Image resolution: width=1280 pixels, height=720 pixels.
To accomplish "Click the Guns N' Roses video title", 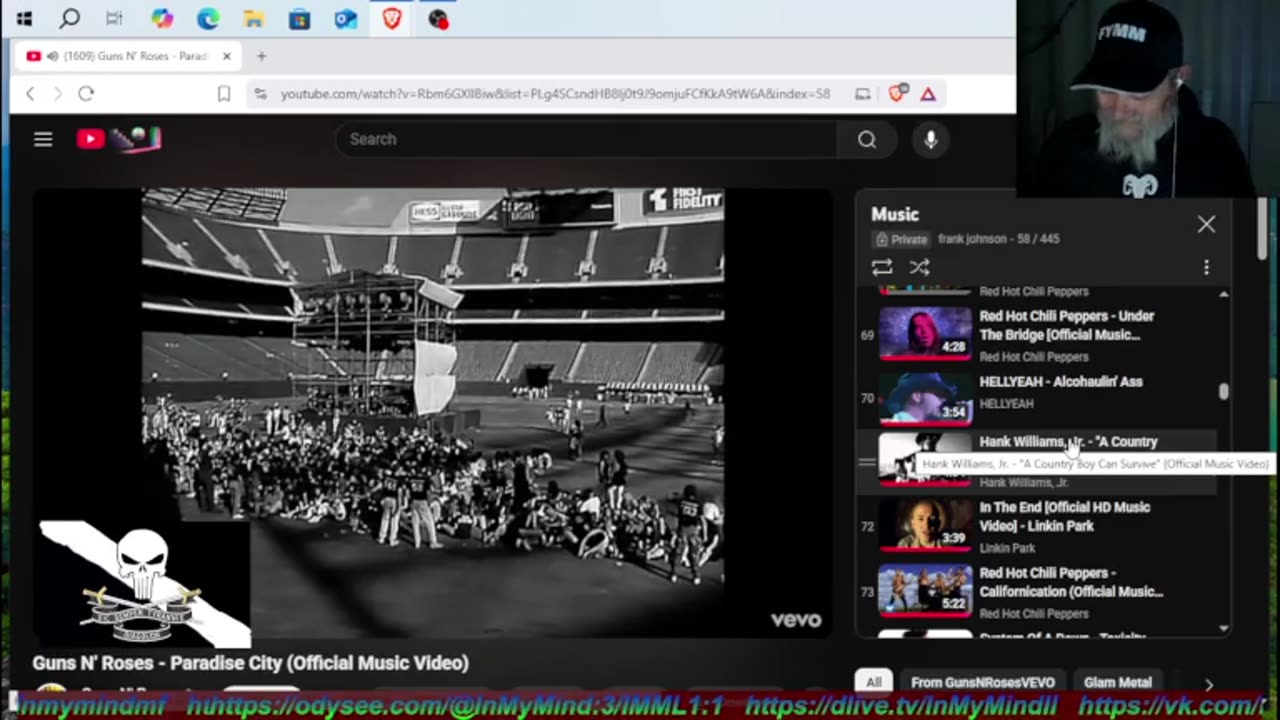I will 250,663.
